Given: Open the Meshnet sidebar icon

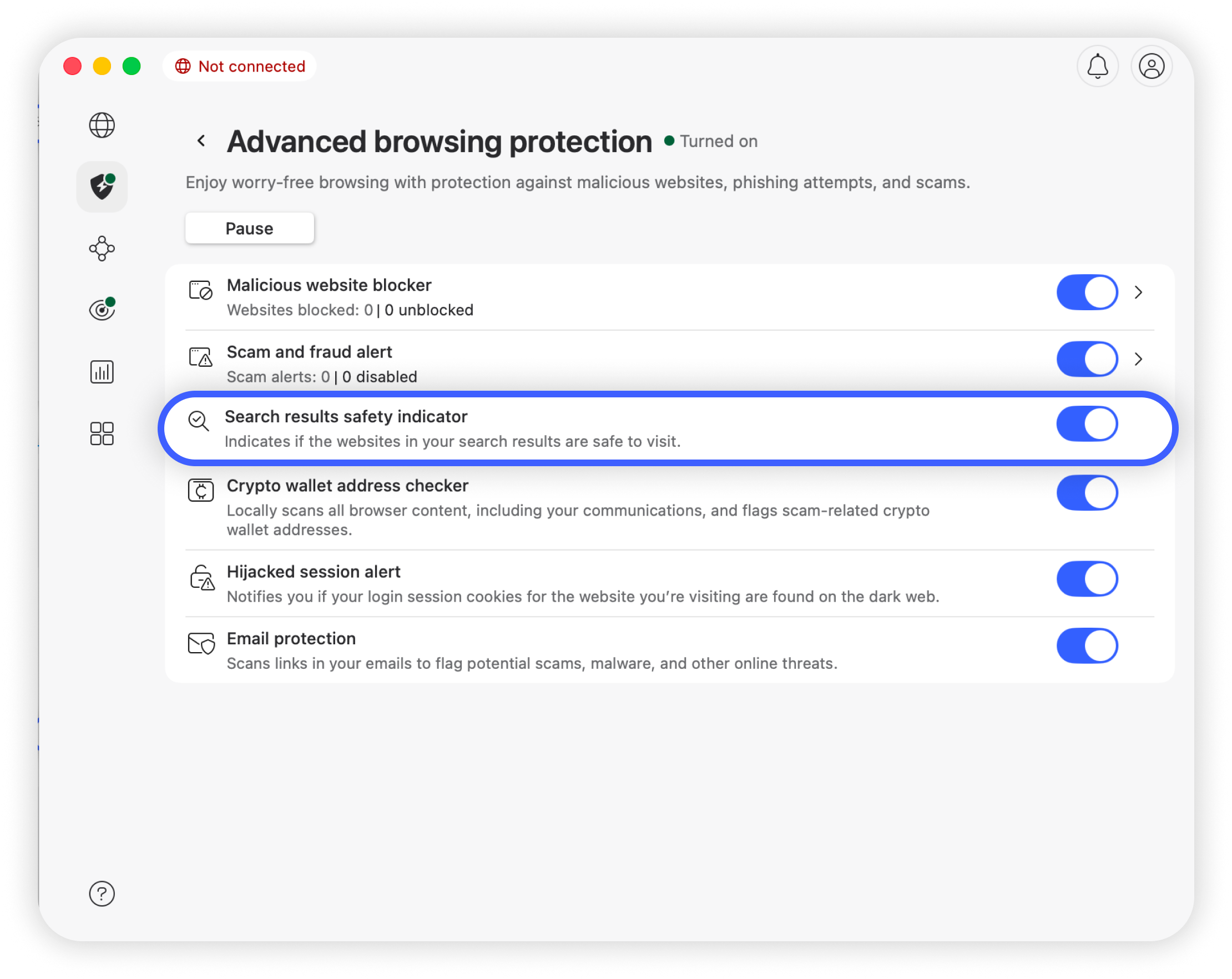Looking at the screenshot, I should [102, 249].
